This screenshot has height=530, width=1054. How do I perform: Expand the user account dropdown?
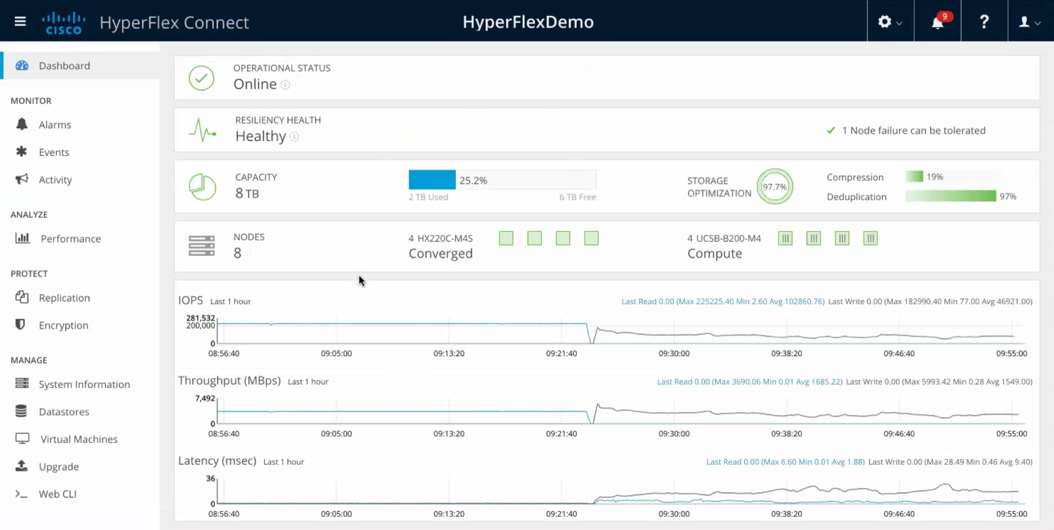1028,22
